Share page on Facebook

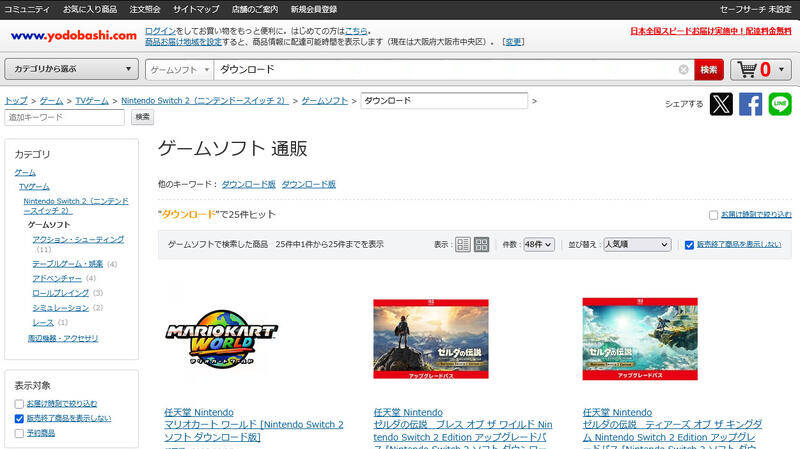click(x=751, y=104)
